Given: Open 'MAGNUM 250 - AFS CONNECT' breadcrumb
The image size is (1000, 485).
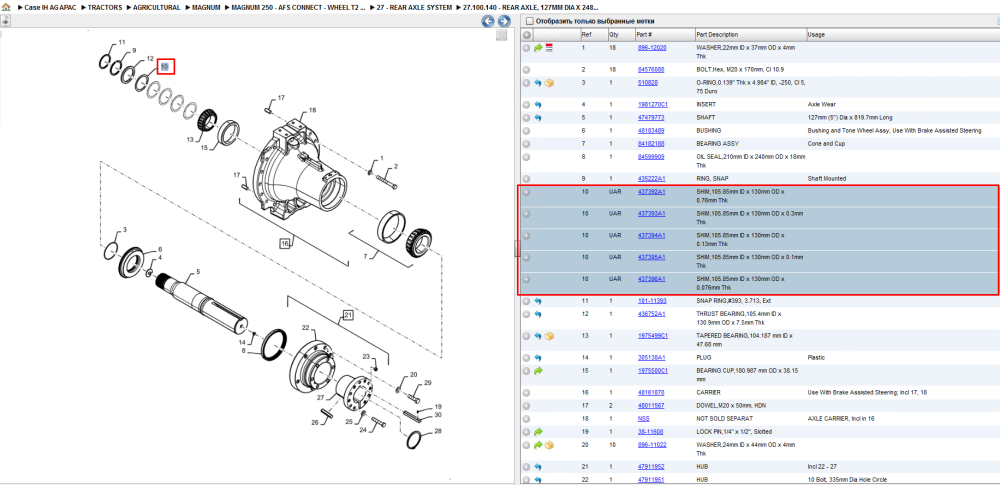Looking at the screenshot, I should 298,8.
